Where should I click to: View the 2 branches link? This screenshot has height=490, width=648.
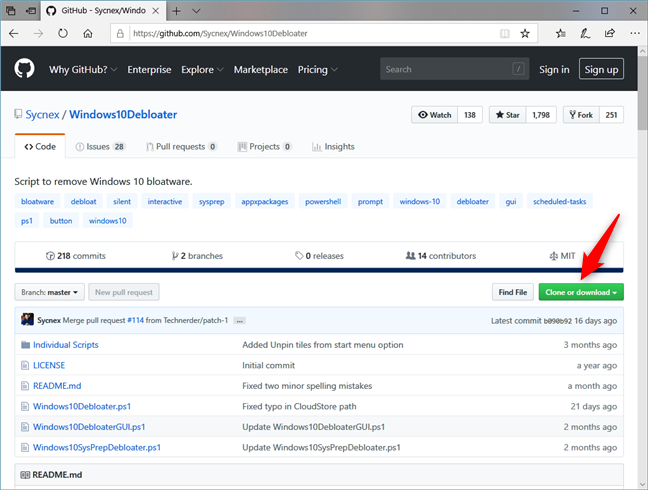pos(197,256)
